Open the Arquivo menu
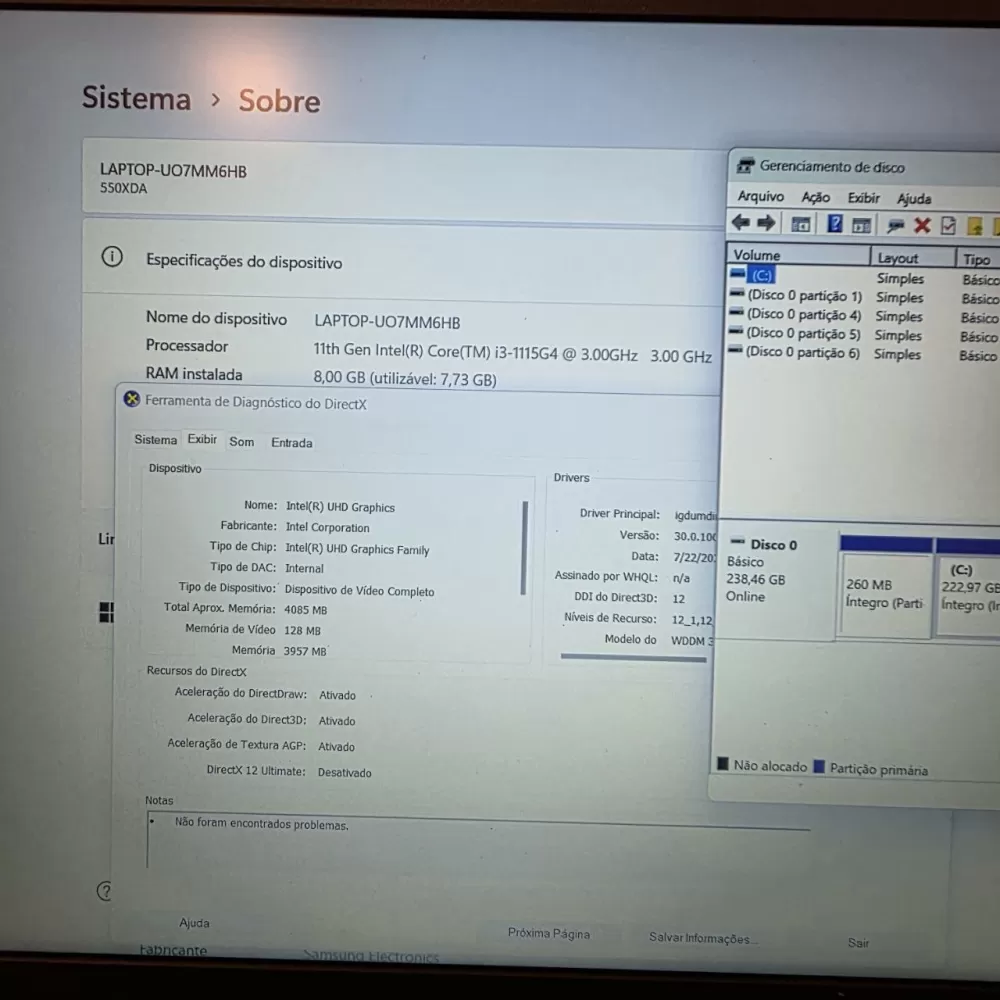 (x=760, y=197)
